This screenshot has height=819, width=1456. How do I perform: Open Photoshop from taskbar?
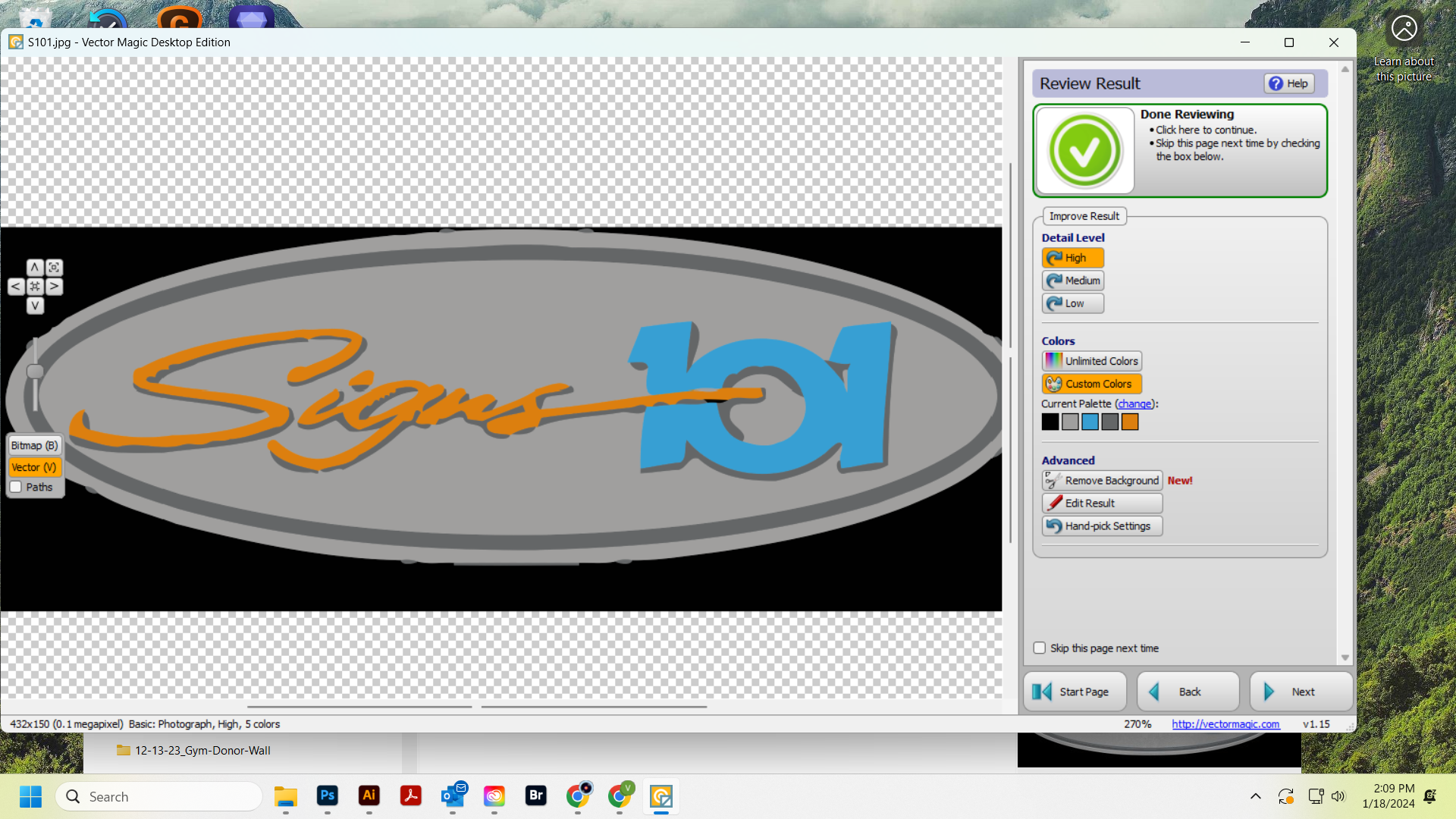point(327,795)
